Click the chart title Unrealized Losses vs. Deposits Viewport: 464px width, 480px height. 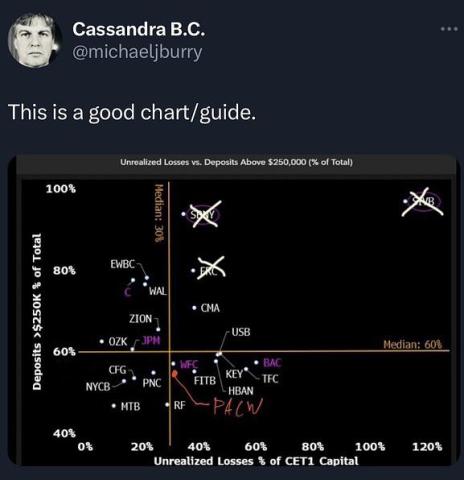[236, 162]
